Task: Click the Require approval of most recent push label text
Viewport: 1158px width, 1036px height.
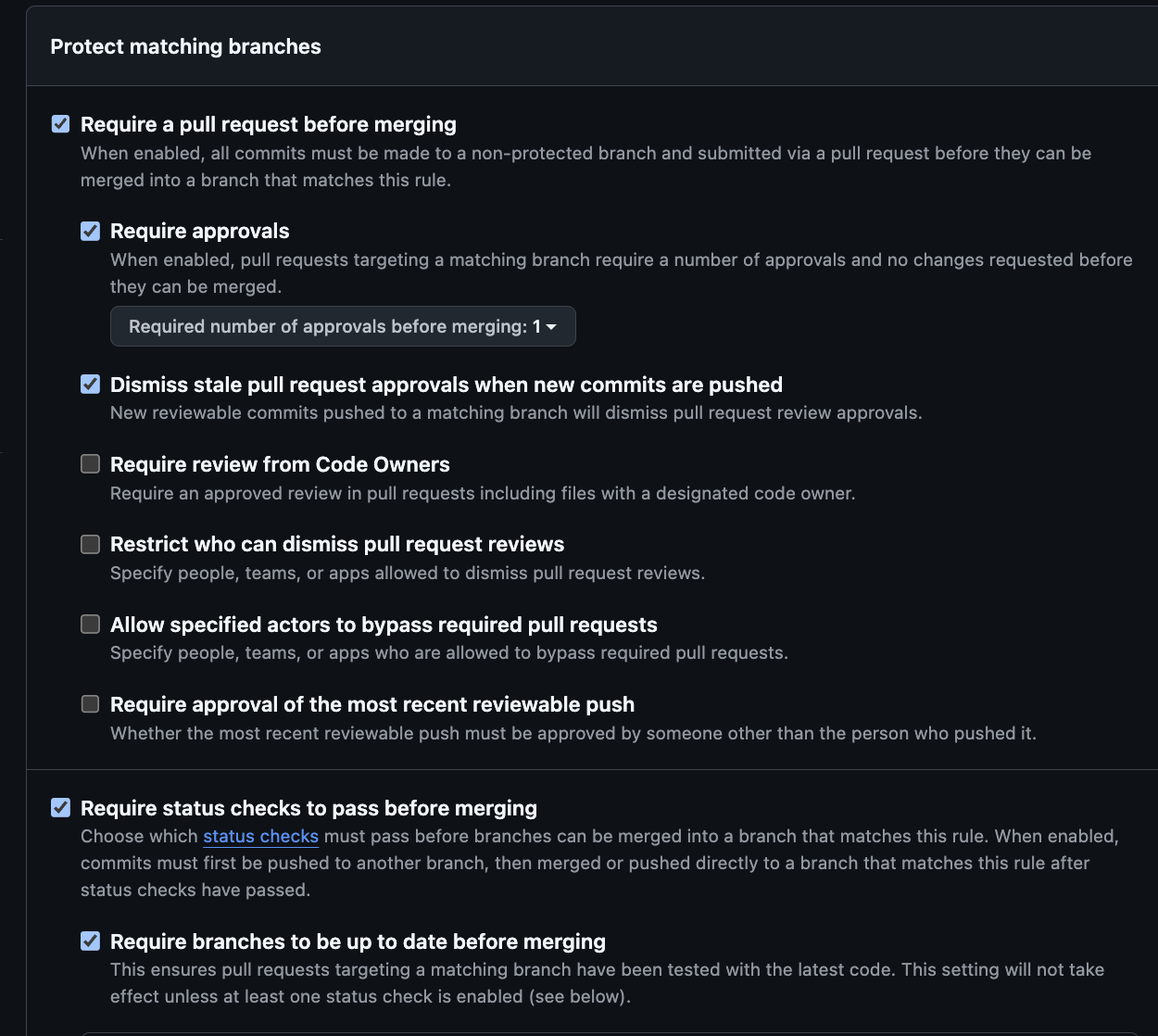Action: 371,704
